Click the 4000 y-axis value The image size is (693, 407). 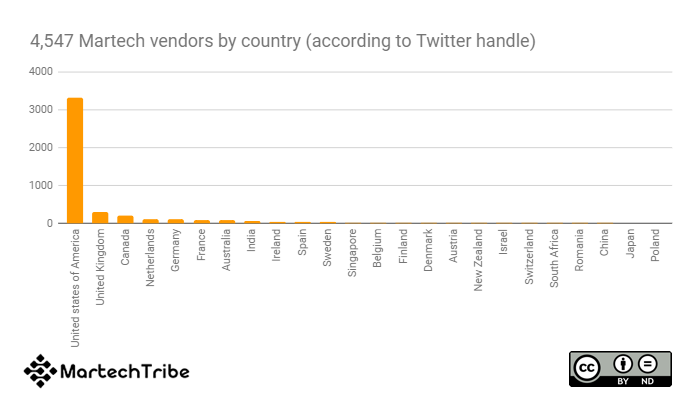pyautogui.click(x=41, y=72)
